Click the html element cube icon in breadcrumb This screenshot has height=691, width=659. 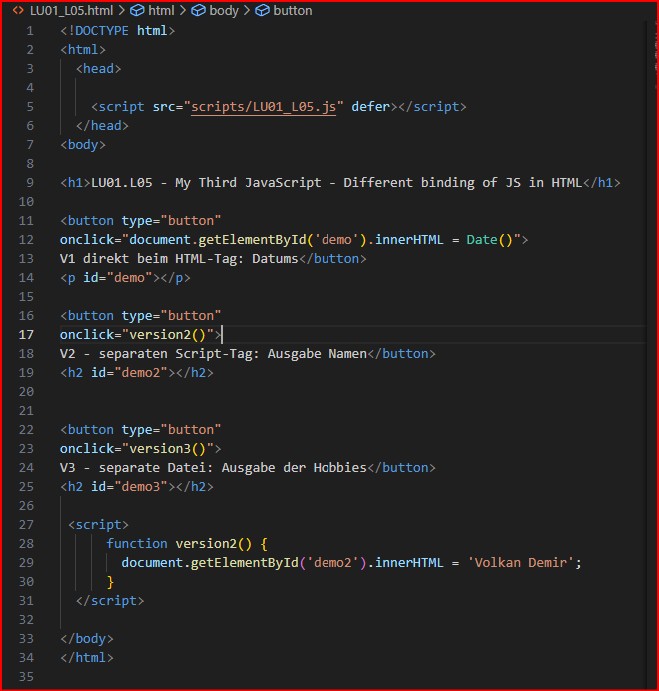pyautogui.click(x=137, y=11)
